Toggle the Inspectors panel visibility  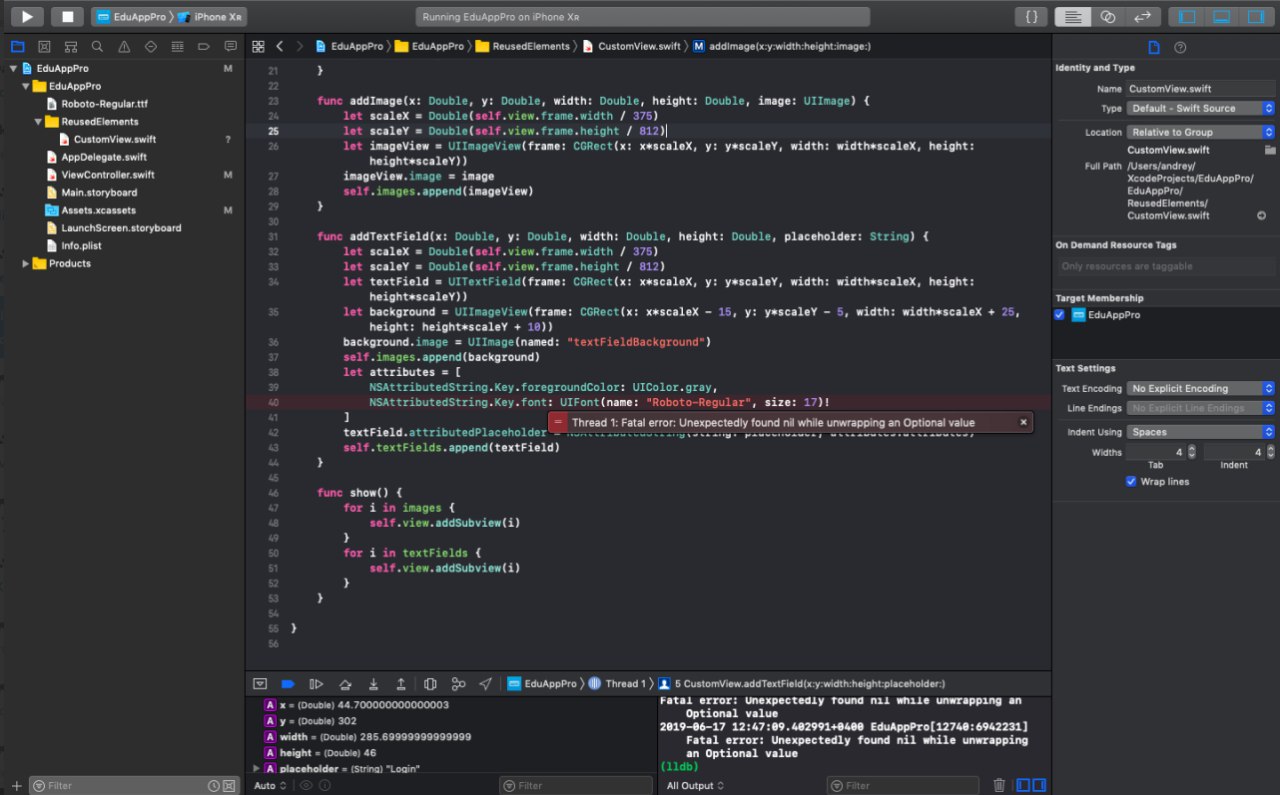pyautogui.click(x=1254, y=17)
